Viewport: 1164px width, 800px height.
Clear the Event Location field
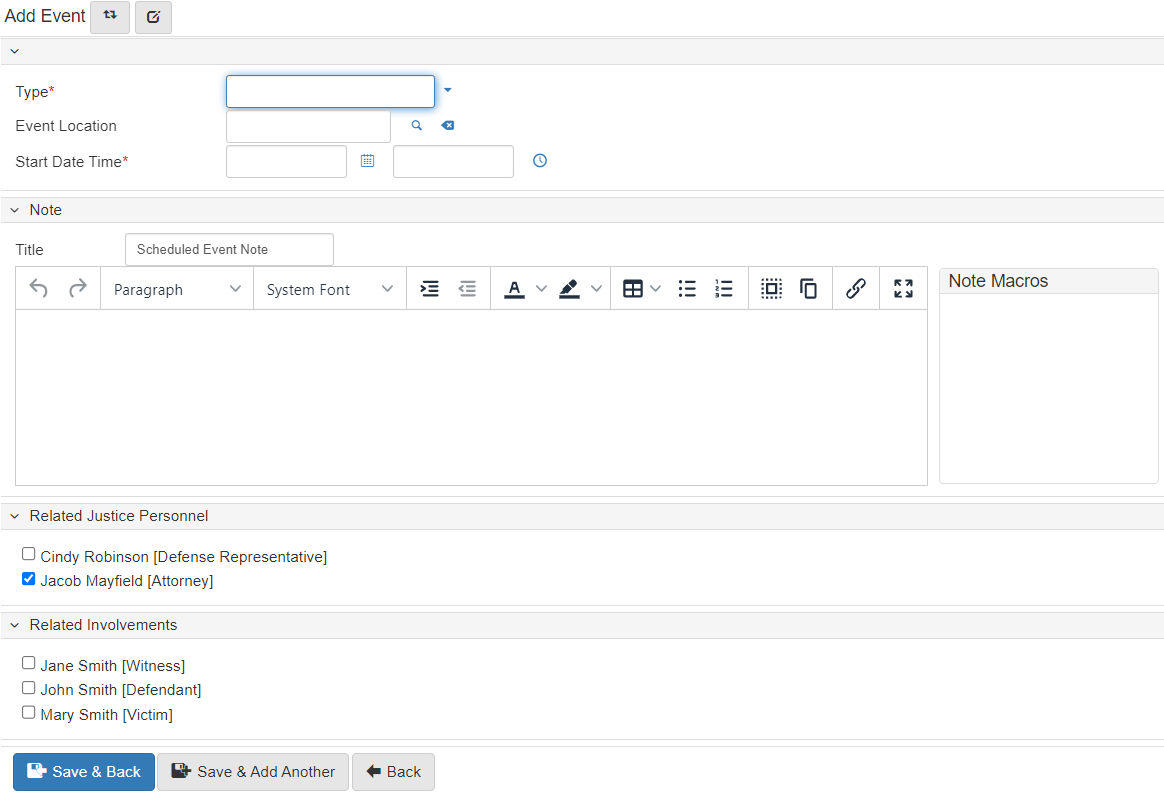point(447,125)
